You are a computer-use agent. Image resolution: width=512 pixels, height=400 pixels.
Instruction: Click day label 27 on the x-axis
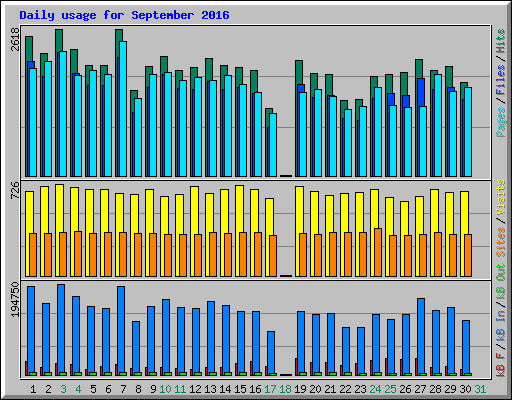(x=420, y=389)
